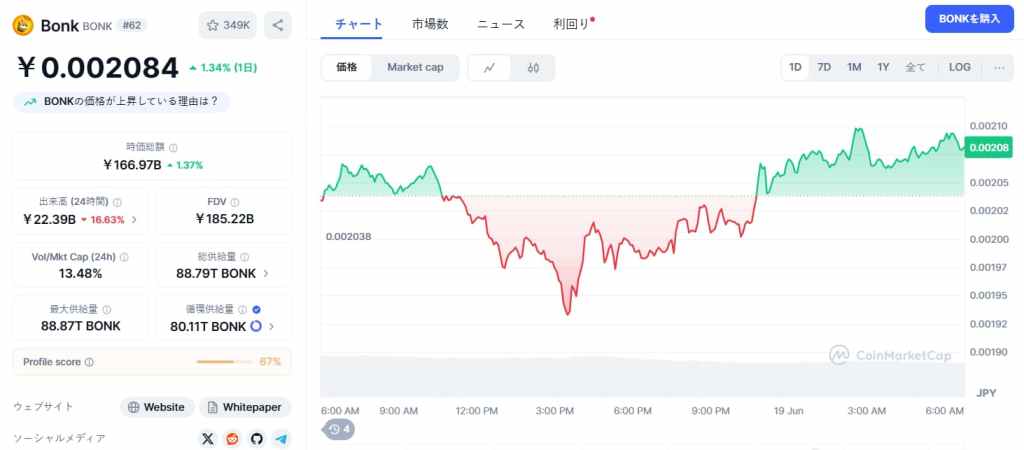1024x450 pixels.
Task: Open the GitHub repository icon
Action: 257,439
